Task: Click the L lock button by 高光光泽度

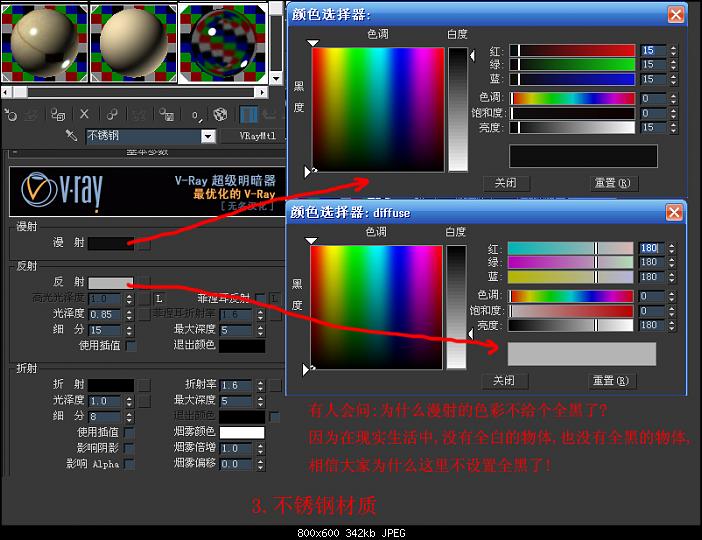Action: pyautogui.click(x=159, y=299)
